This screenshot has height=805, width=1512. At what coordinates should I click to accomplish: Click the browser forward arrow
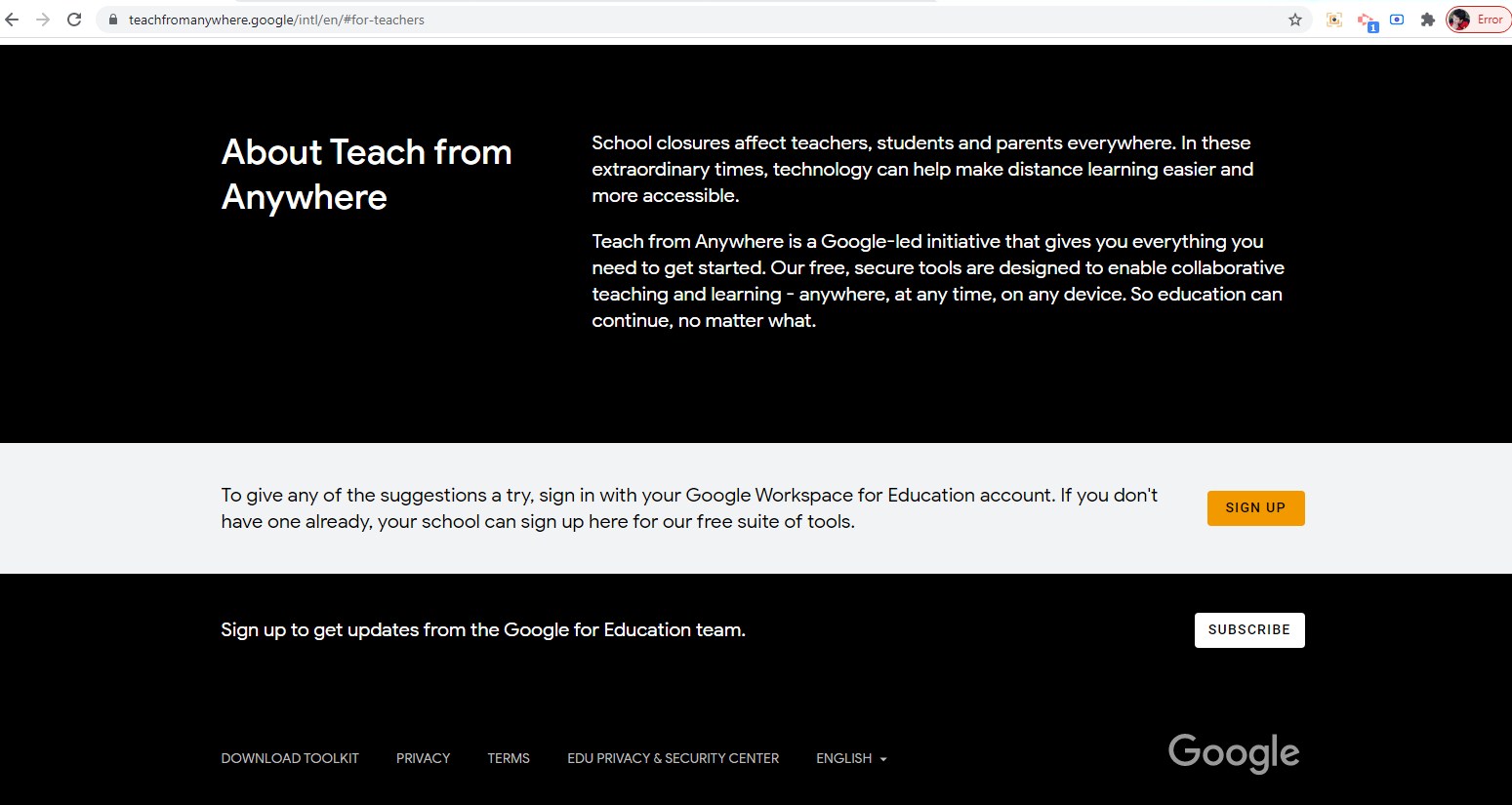(x=43, y=20)
